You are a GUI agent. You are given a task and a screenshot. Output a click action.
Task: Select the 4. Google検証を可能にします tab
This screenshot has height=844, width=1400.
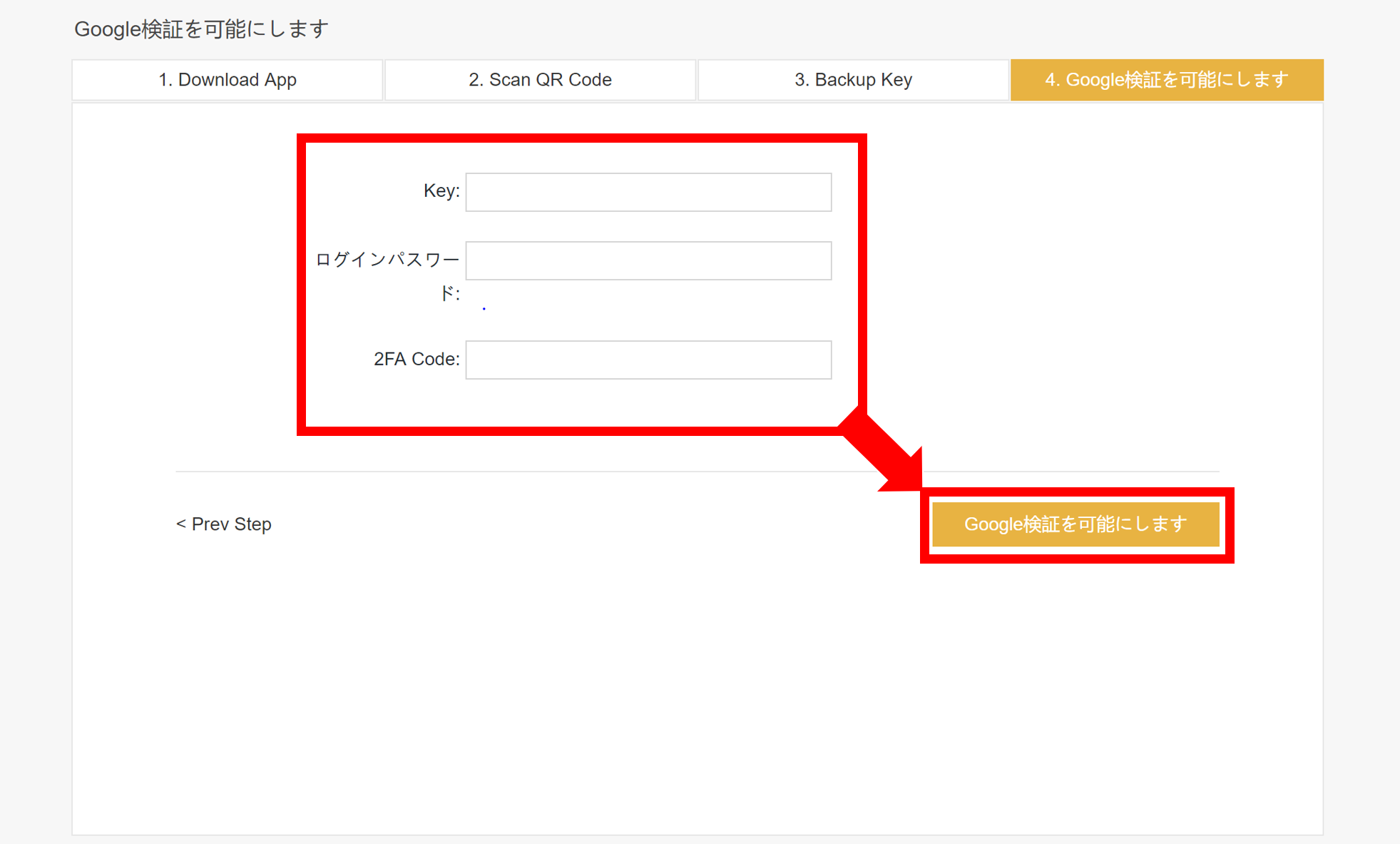(1167, 80)
